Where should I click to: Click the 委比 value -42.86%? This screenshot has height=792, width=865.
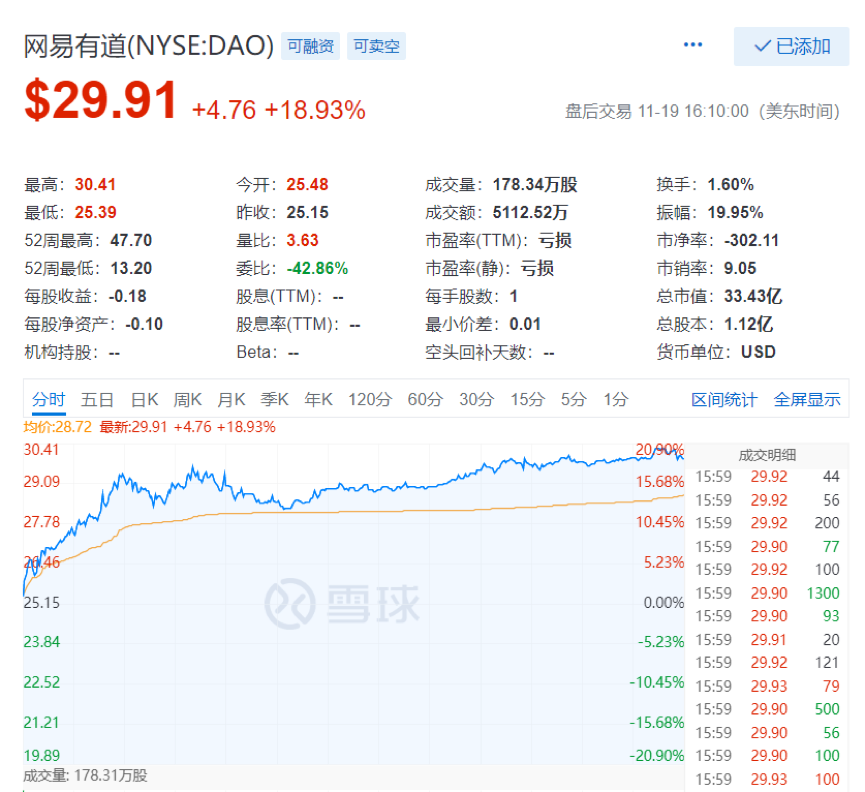point(317,269)
